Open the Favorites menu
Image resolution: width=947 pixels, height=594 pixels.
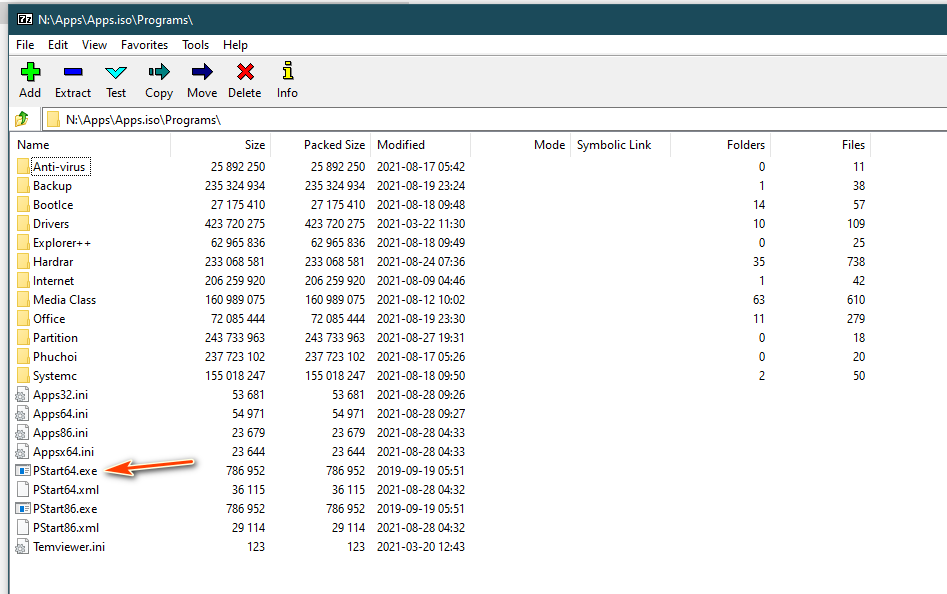click(x=144, y=45)
